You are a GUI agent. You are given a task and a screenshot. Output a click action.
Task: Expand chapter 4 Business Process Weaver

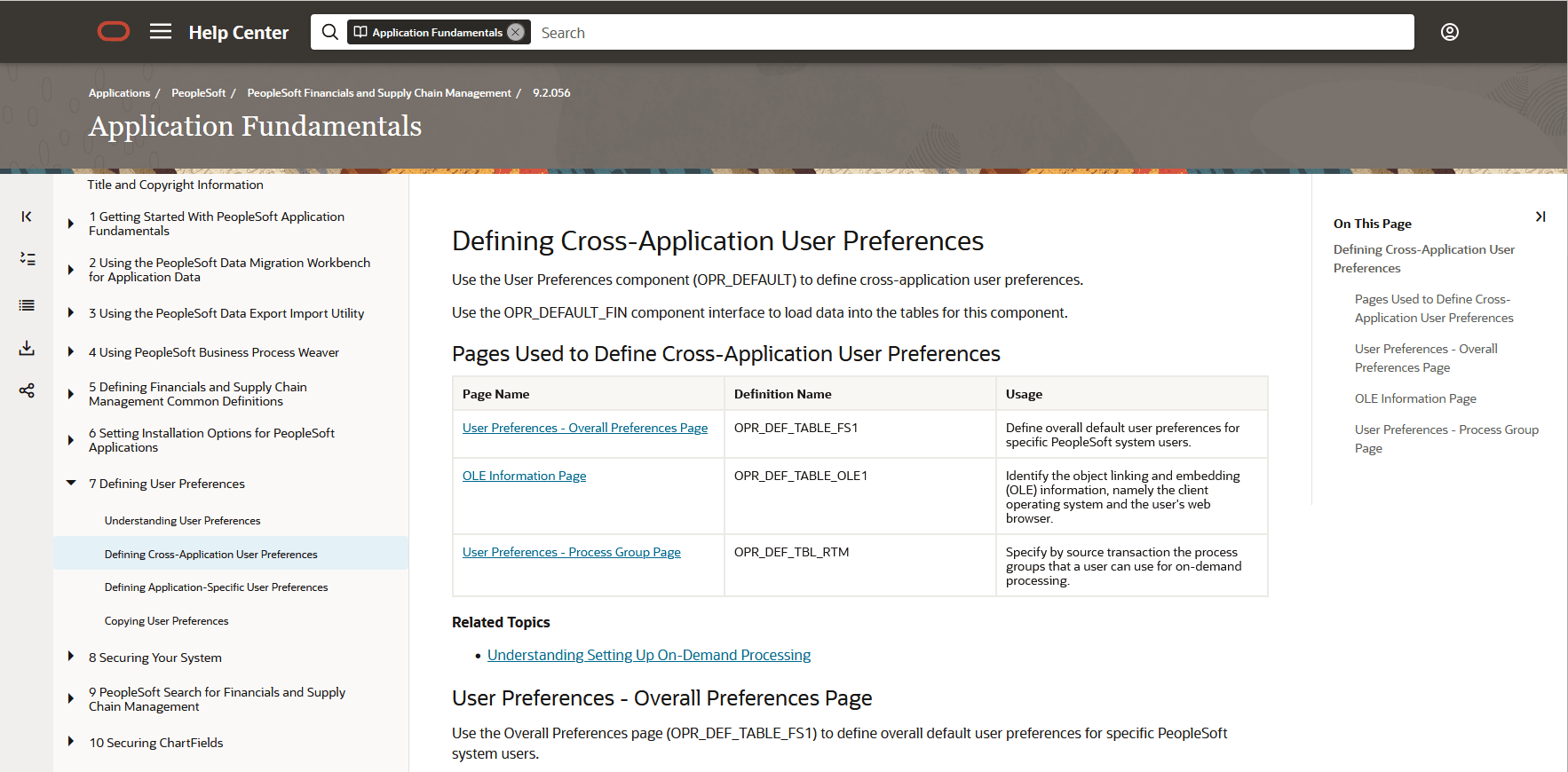70,351
